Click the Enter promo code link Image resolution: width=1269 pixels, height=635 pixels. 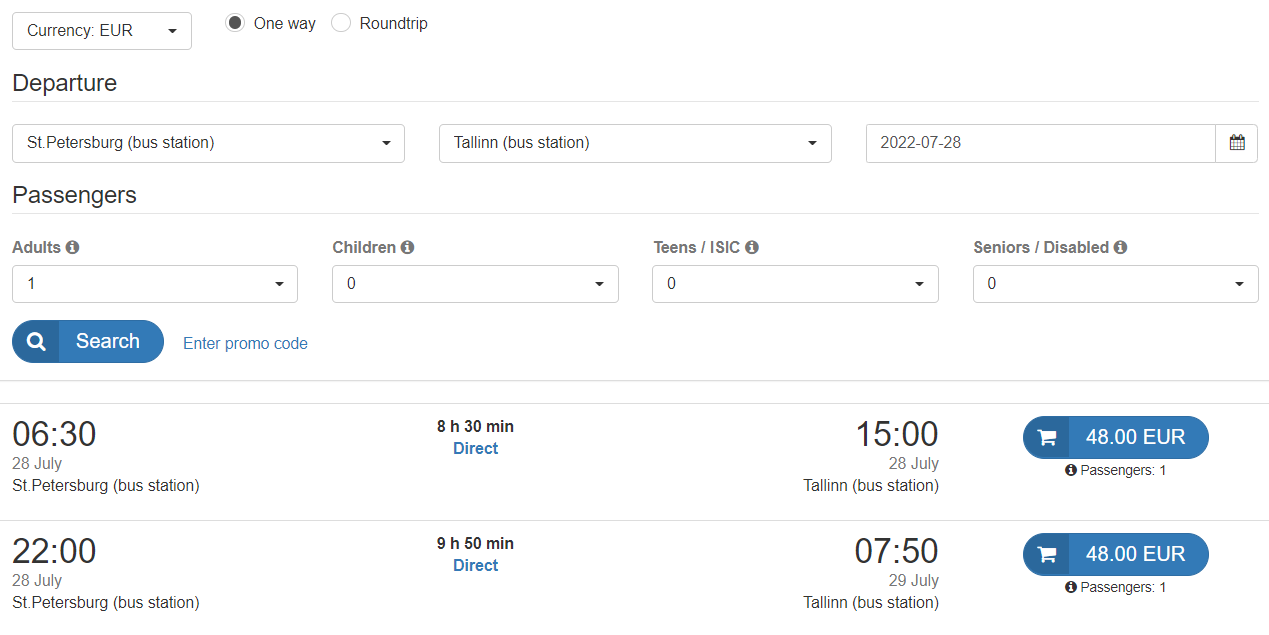(245, 343)
